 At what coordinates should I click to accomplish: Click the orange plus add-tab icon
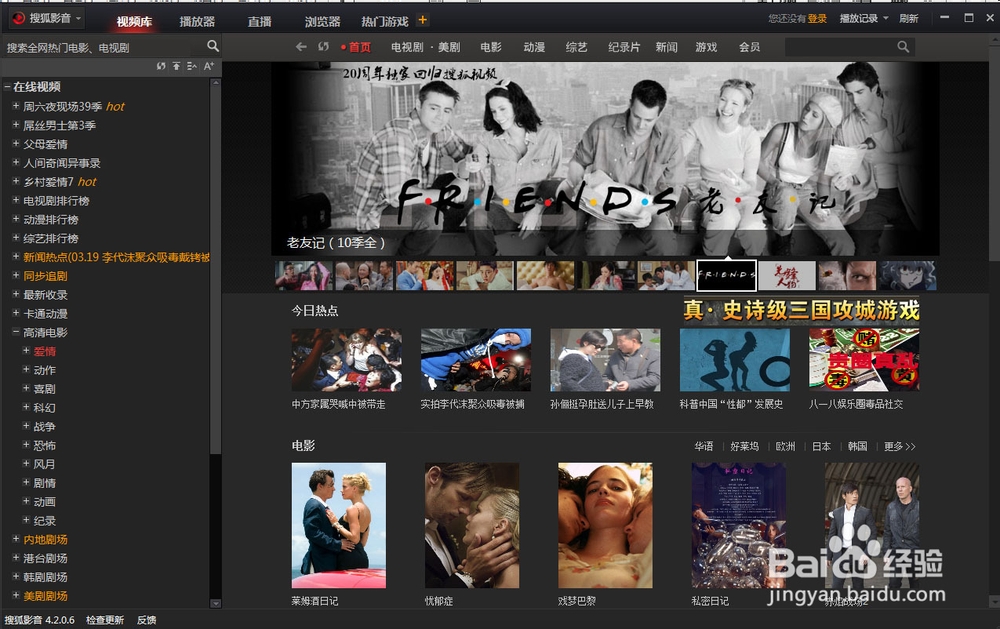click(422, 20)
